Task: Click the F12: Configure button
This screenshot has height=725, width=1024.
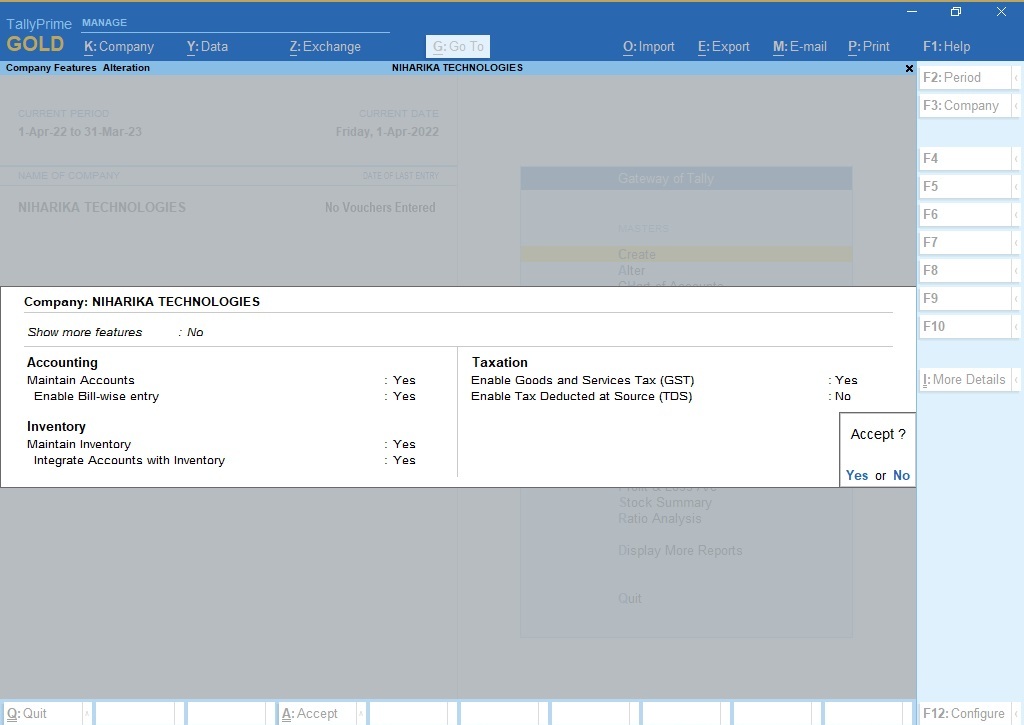Action: point(965,713)
